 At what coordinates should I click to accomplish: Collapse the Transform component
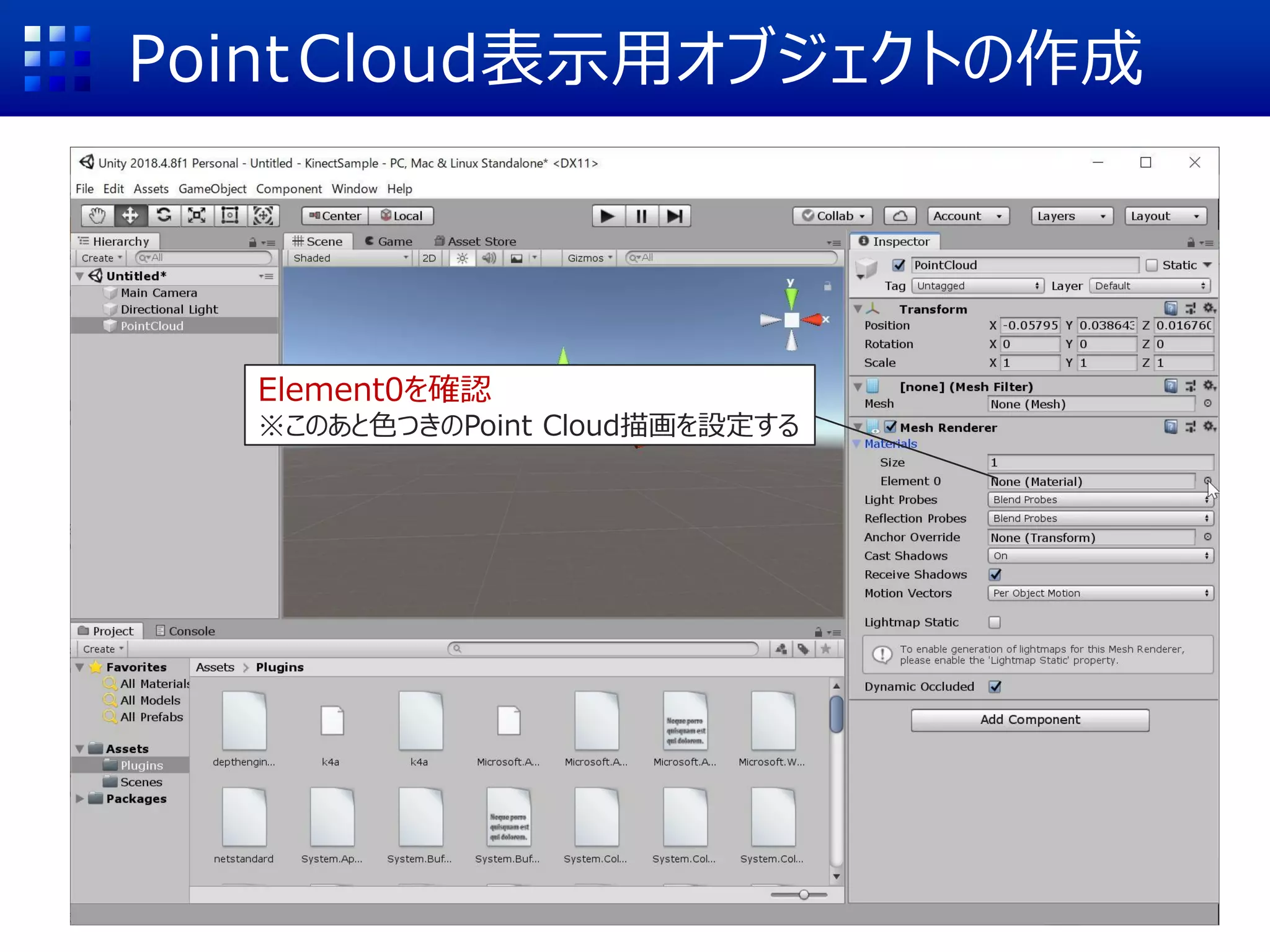point(858,309)
